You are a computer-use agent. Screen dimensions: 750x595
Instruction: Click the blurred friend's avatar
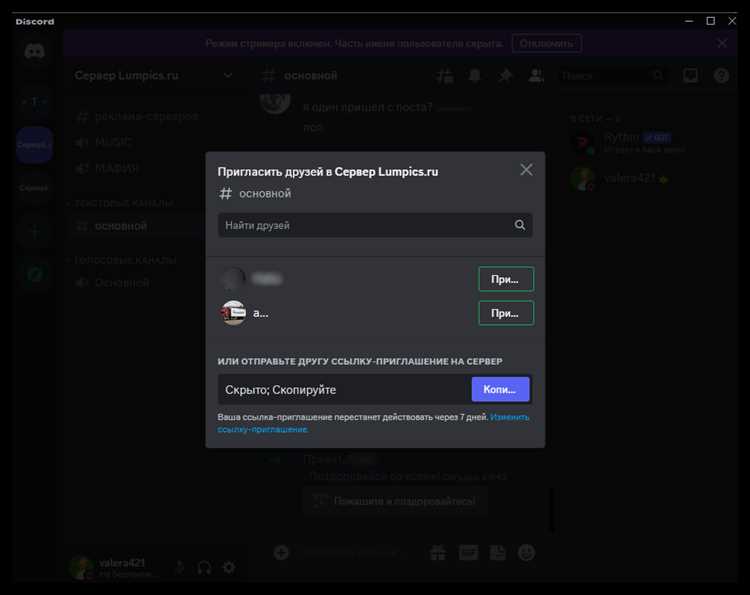point(233,279)
